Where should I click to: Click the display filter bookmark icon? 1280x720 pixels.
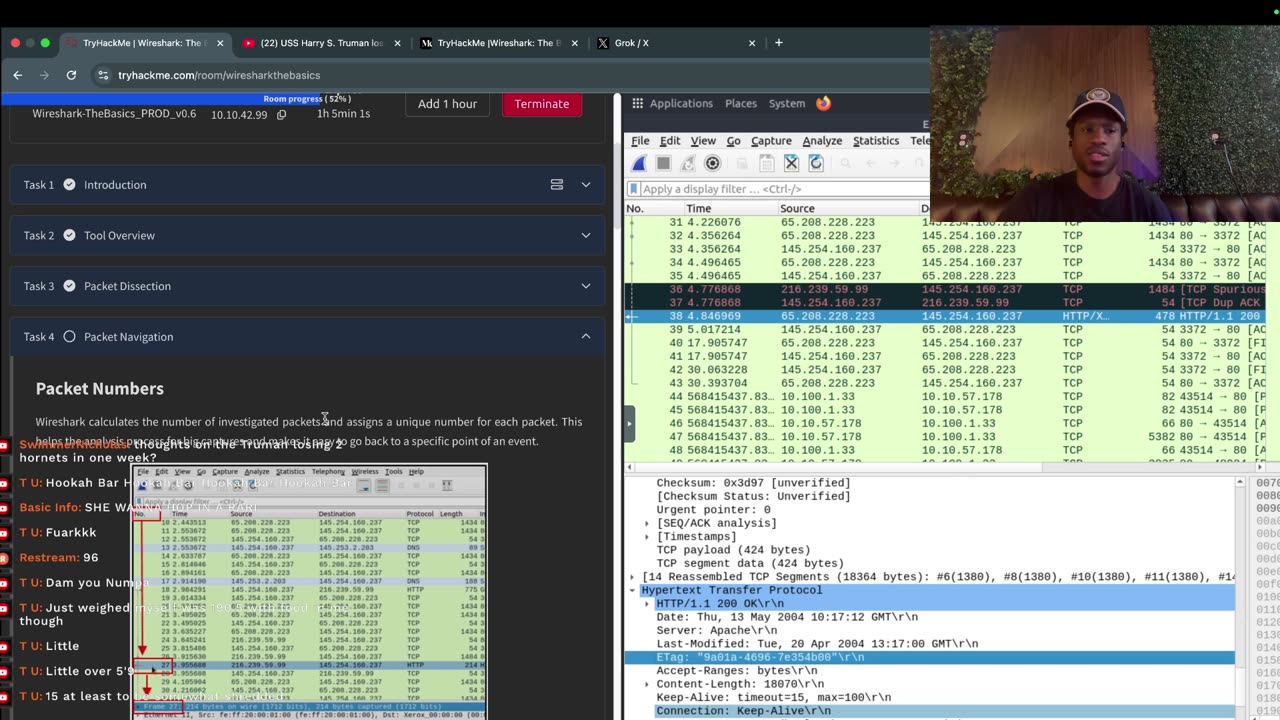[634, 189]
